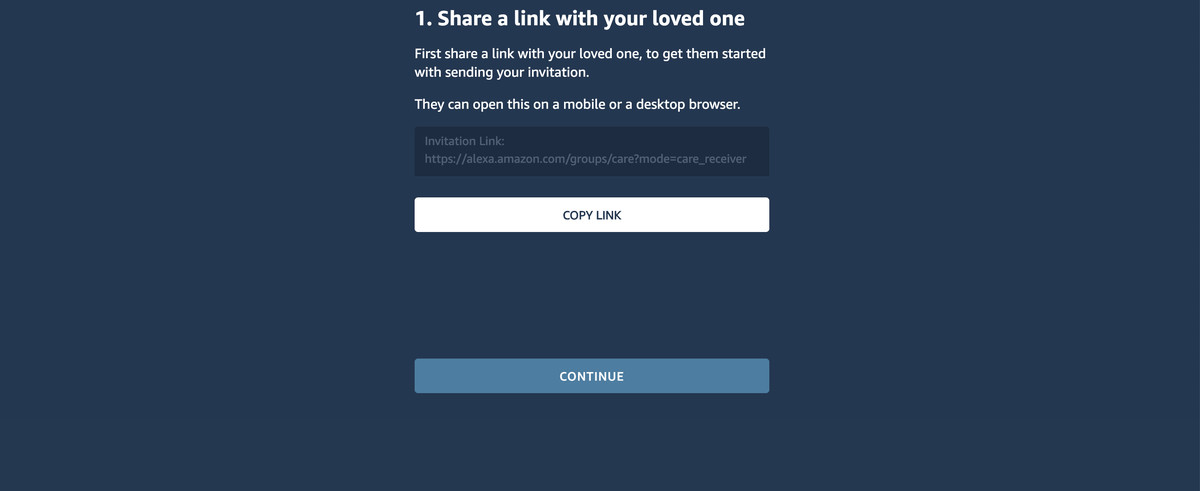Click the 'https://' start of the invitation link

tap(442, 159)
